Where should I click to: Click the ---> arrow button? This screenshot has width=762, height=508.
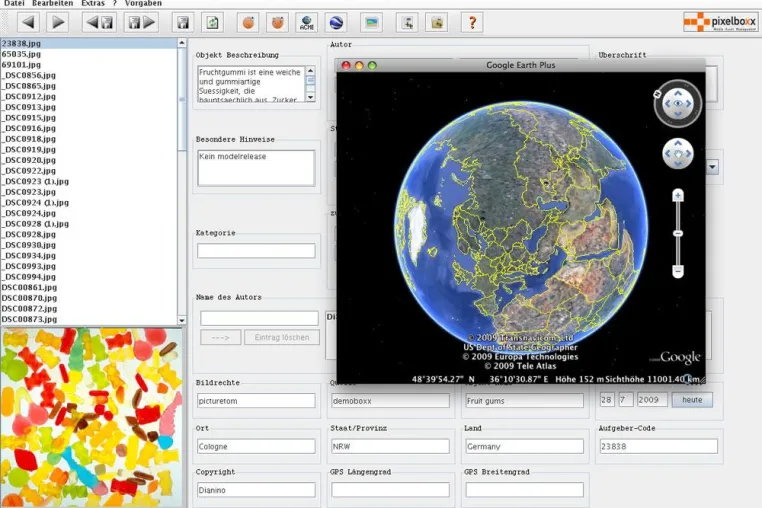coord(221,337)
